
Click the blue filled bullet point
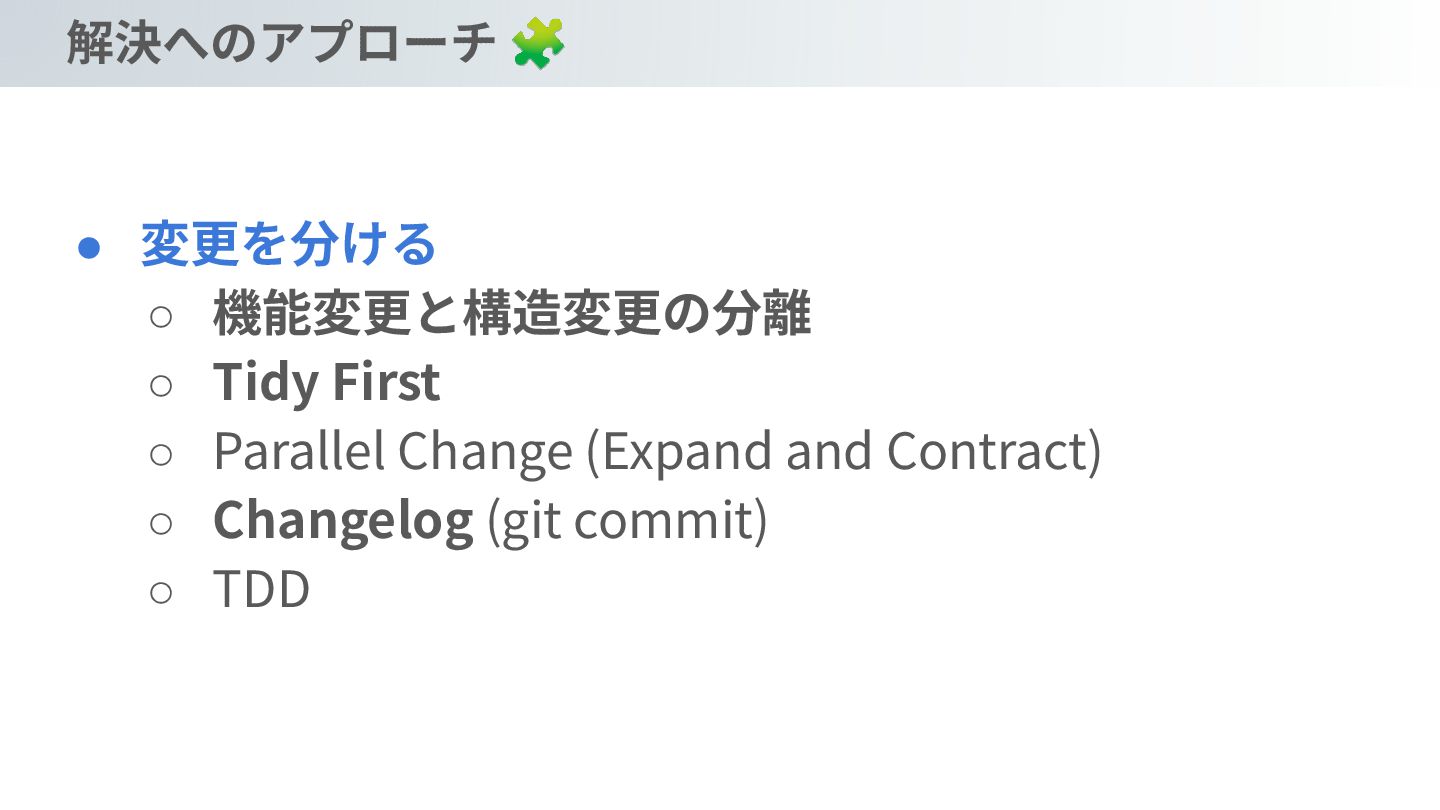coord(90,247)
